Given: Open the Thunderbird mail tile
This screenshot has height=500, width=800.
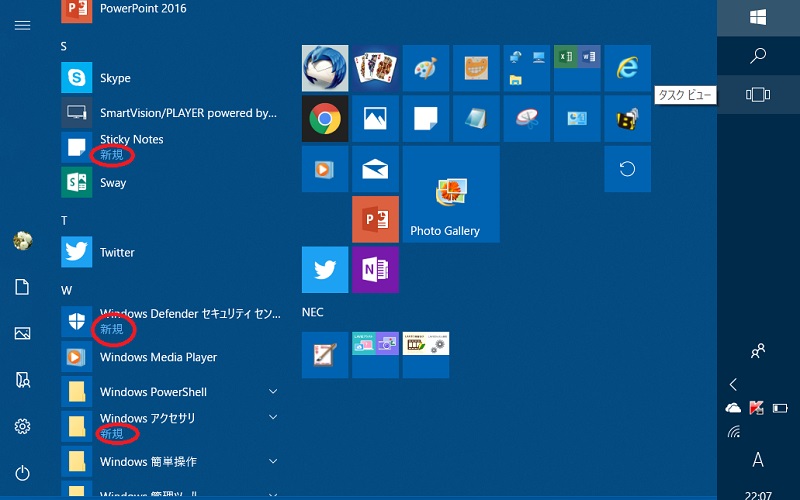Looking at the screenshot, I should [325, 68].
